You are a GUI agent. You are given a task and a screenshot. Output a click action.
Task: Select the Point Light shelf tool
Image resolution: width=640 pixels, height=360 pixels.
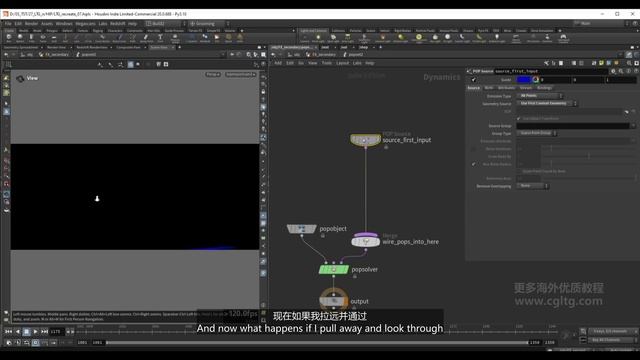[318, 38]
